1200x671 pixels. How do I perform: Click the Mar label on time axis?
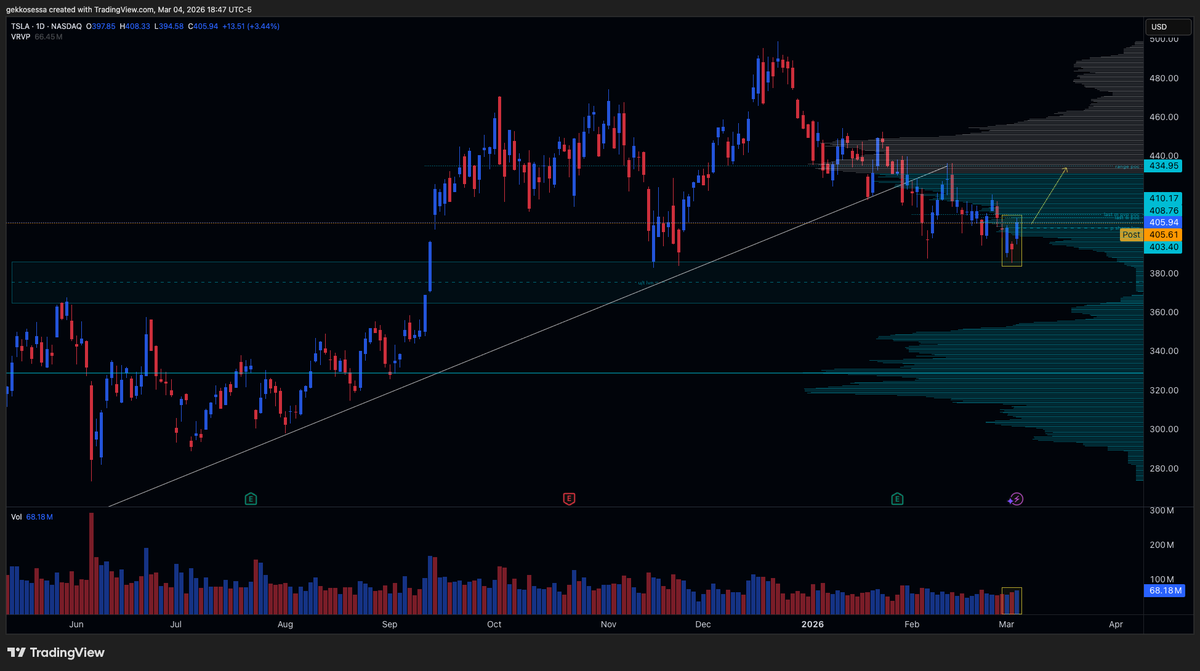(1006, 624)
